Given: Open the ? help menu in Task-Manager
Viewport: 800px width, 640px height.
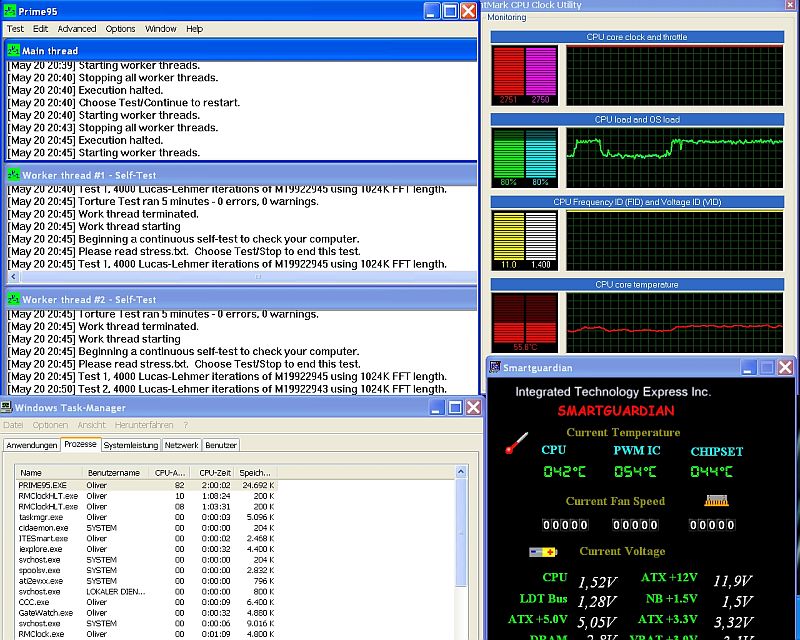Looking at the screenshot, I should [186, 425].
